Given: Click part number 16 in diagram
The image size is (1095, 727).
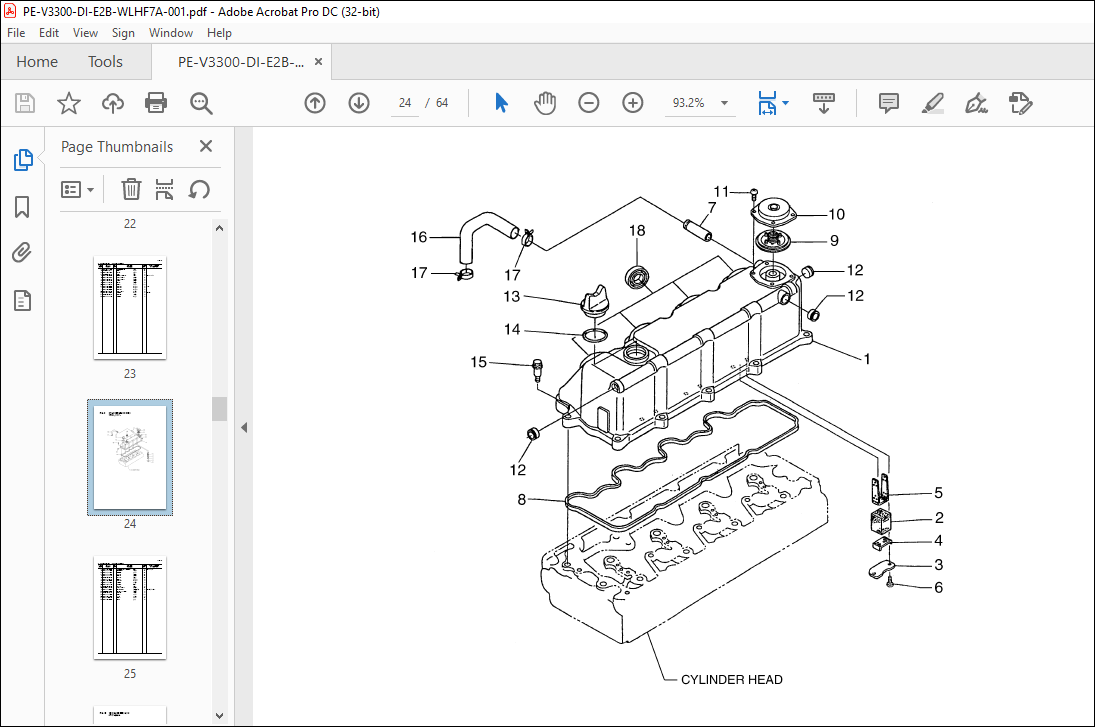Looking at the screenshot, I should coord(418,237).
